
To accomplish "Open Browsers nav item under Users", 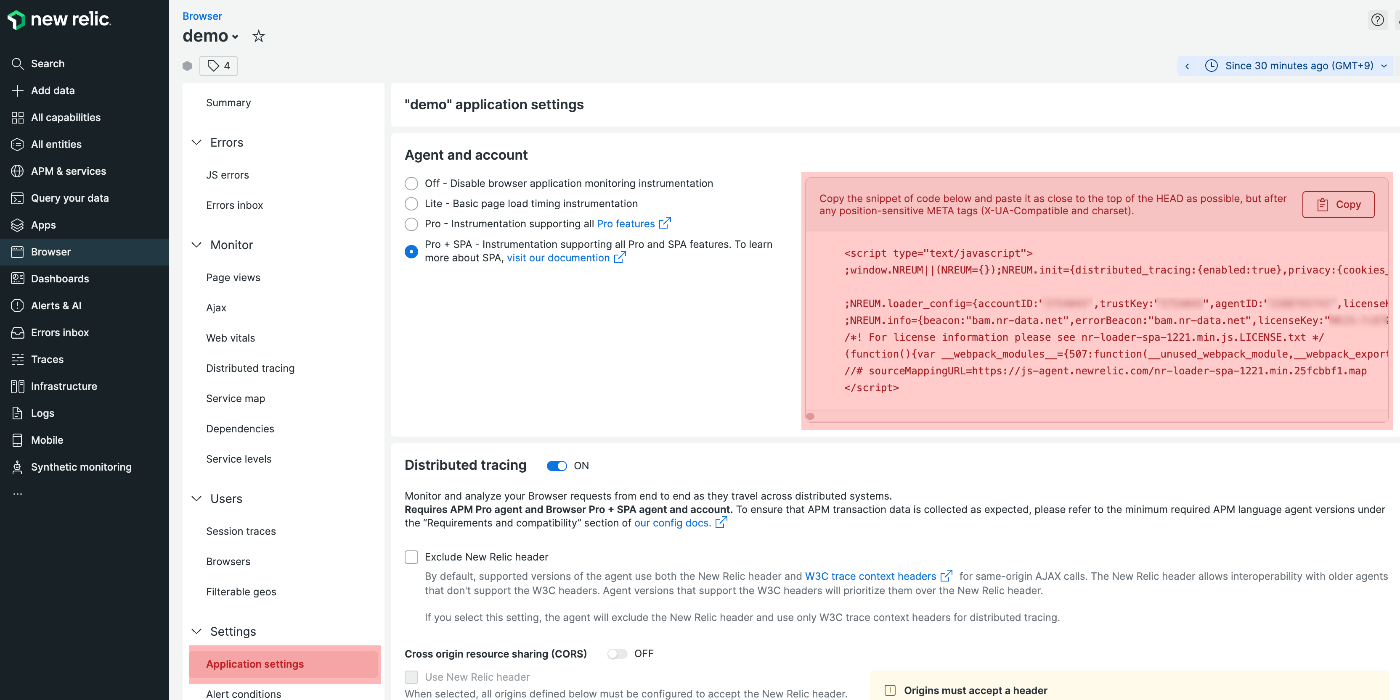I will click(228, 562).
